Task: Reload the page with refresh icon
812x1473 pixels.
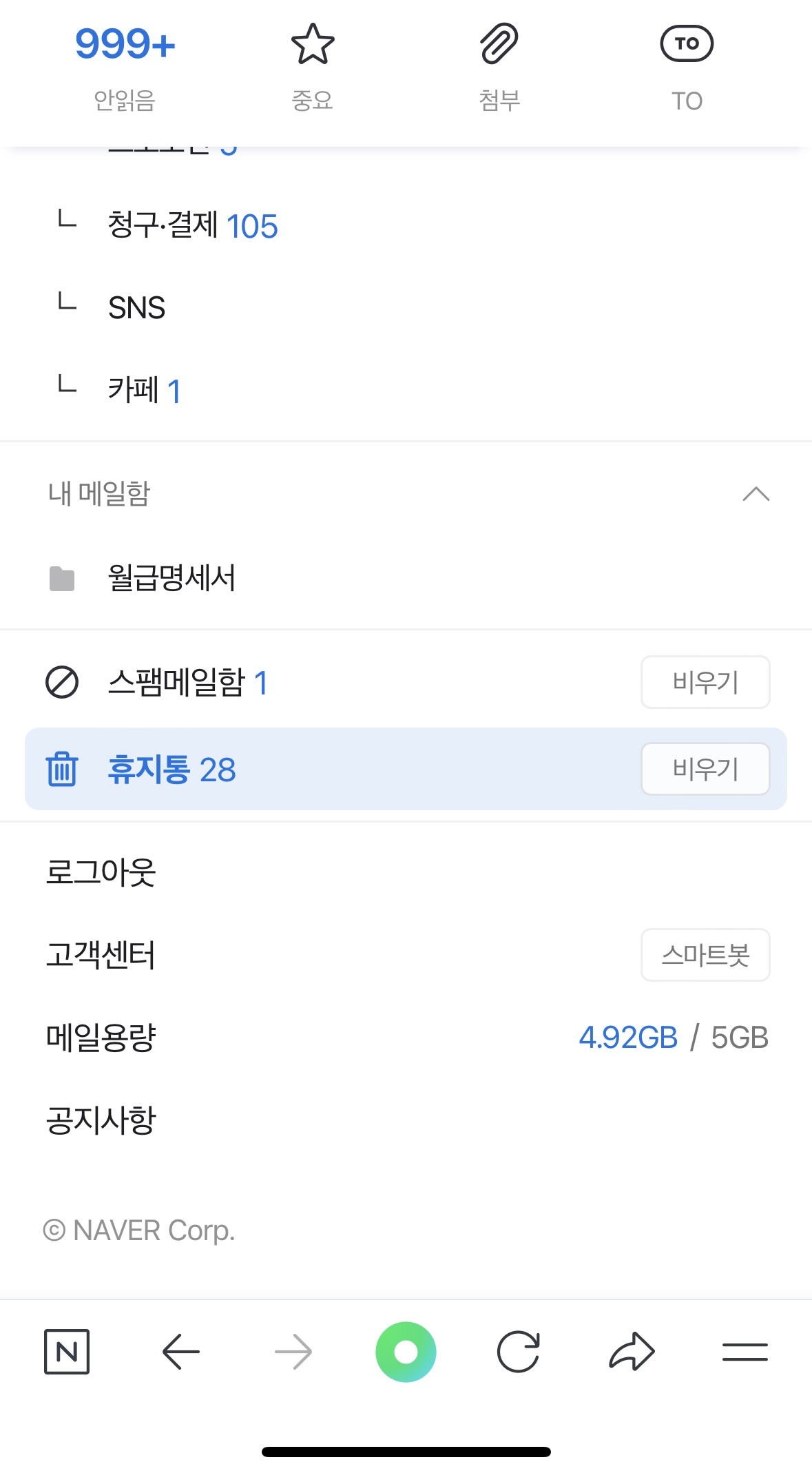Action: click(518, 1352)
